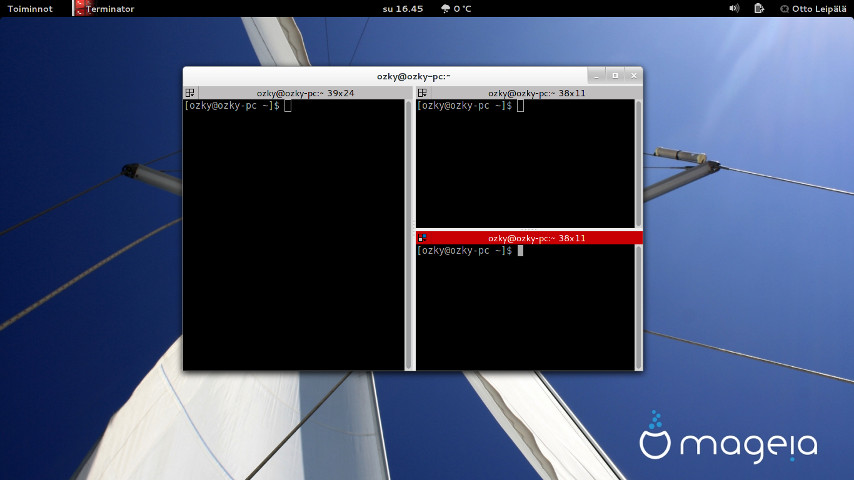Click the group icon of the upper 38x11 terminal
Viewport: 854px width, 480px height.
pyautogui.click(x=422, y=93)
